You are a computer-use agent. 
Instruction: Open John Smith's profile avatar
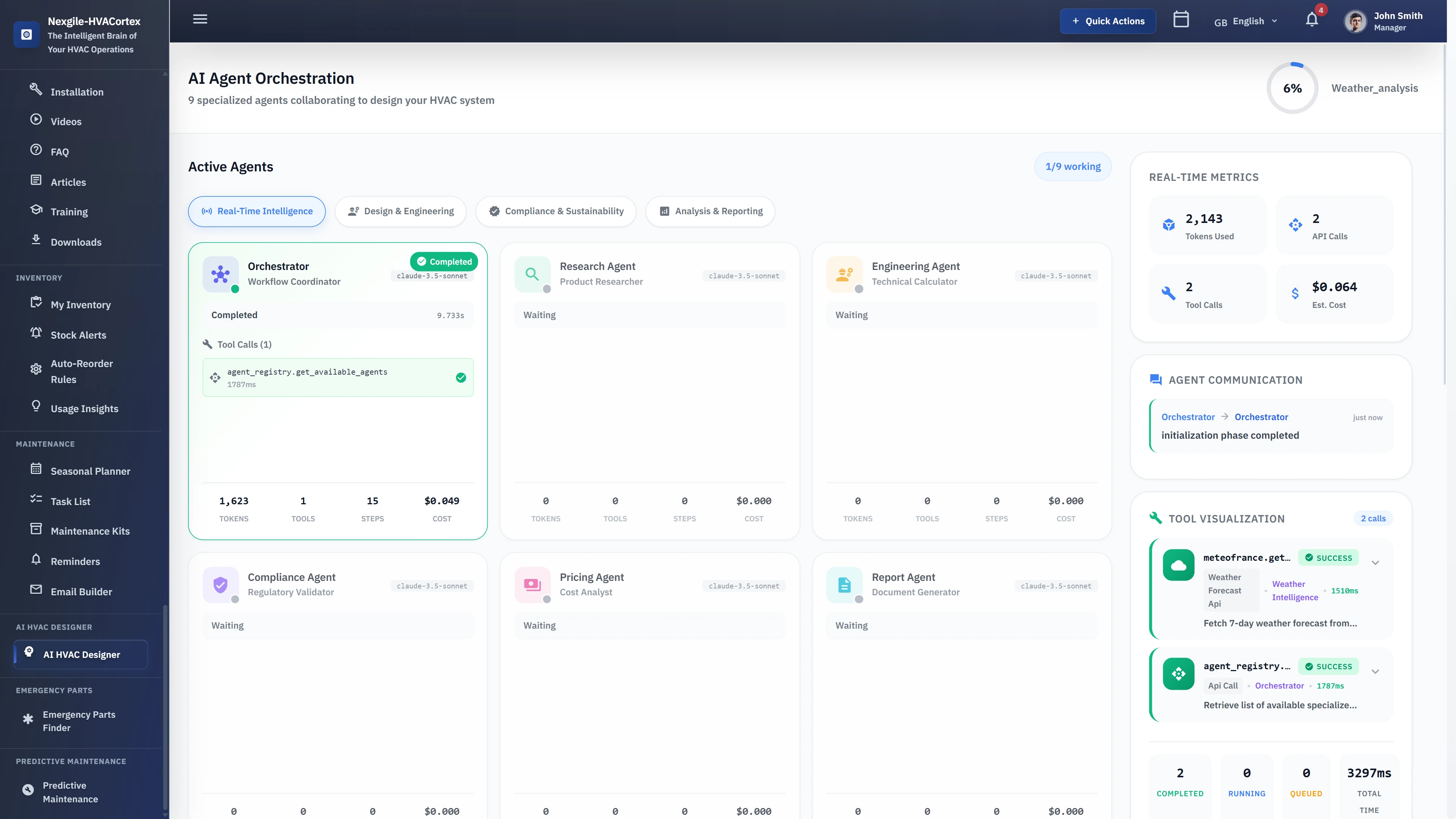tap(1355, 21)
